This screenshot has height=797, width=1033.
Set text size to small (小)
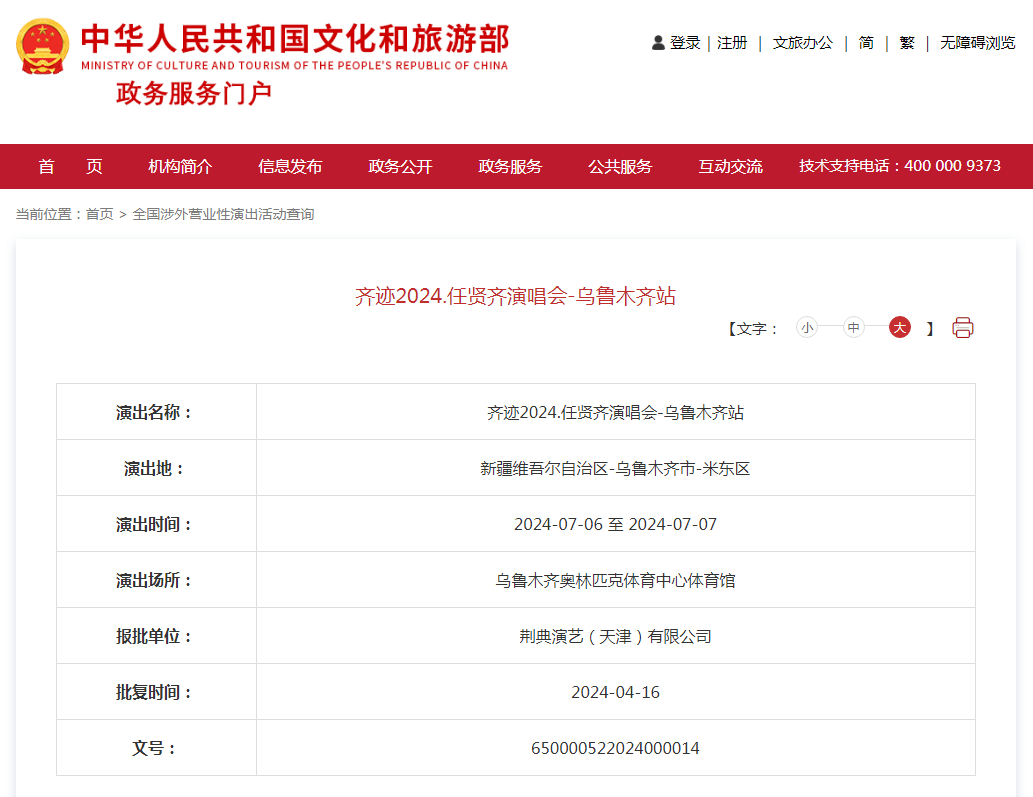(807, 327)
